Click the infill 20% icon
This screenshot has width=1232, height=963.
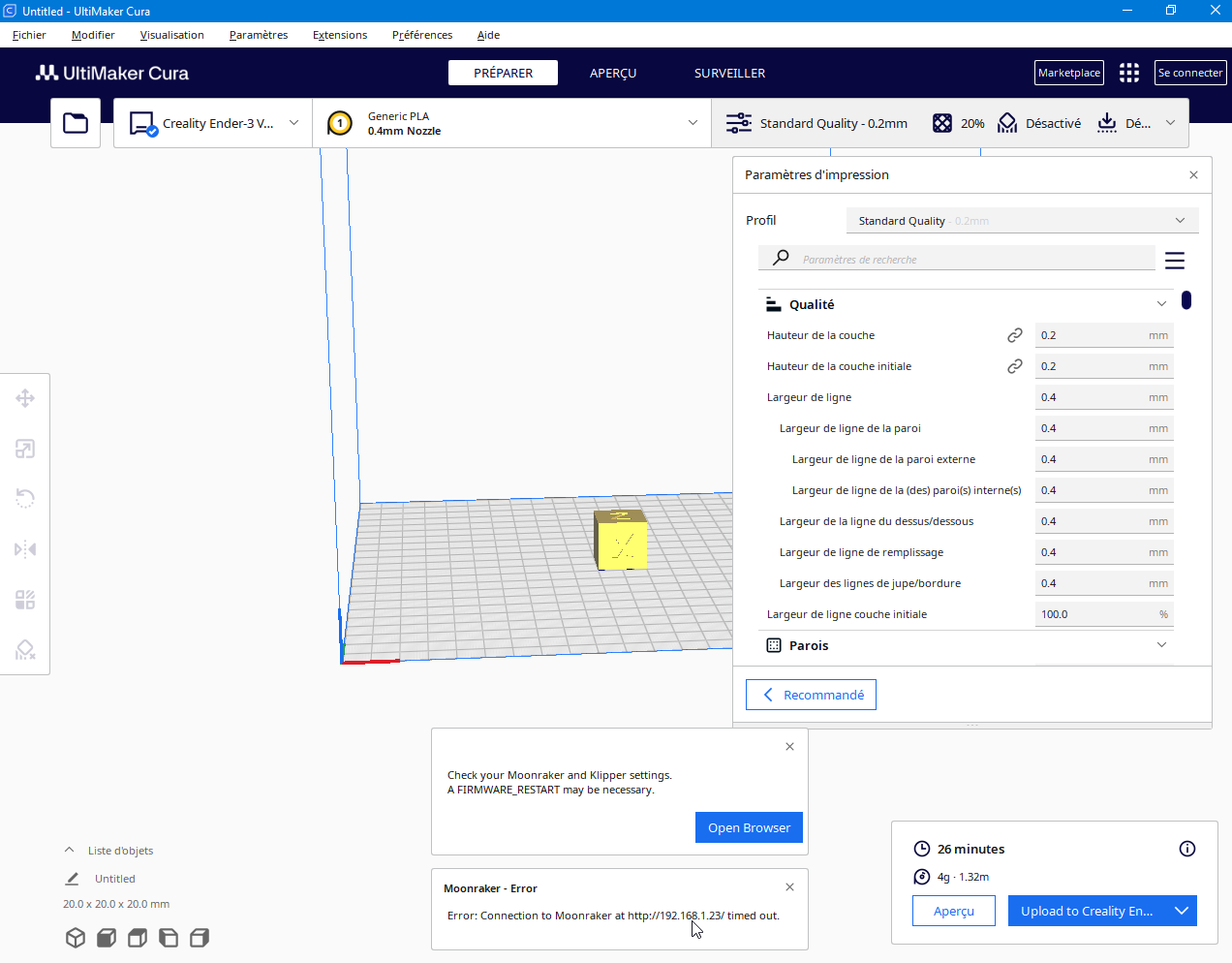point(942,123)
